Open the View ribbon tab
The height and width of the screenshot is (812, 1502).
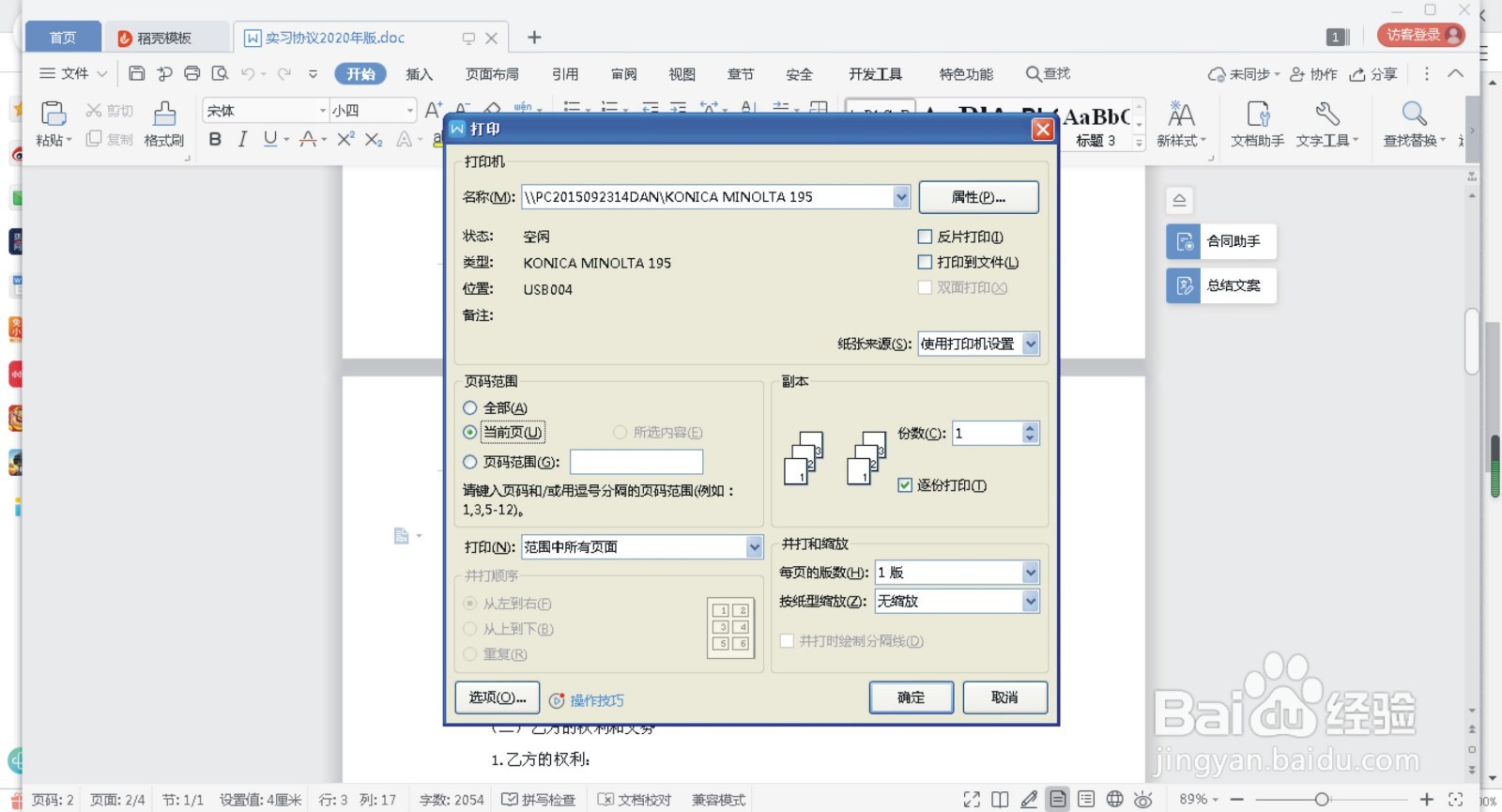[x=682, y=74]
